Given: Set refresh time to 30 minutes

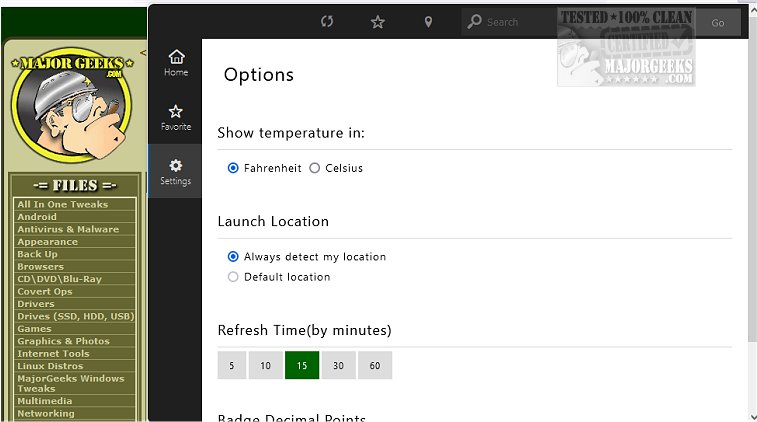Looking at the screenshot, I should (339, 366).
